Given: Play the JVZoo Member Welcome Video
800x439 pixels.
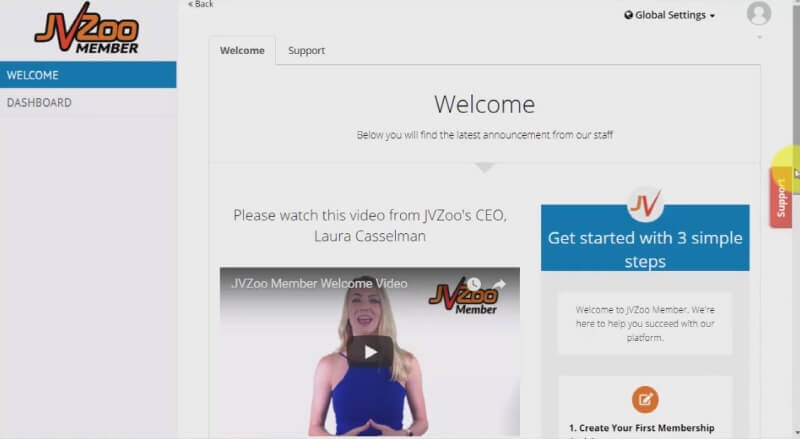Looking at the screenshot, I should coord(370,352).
